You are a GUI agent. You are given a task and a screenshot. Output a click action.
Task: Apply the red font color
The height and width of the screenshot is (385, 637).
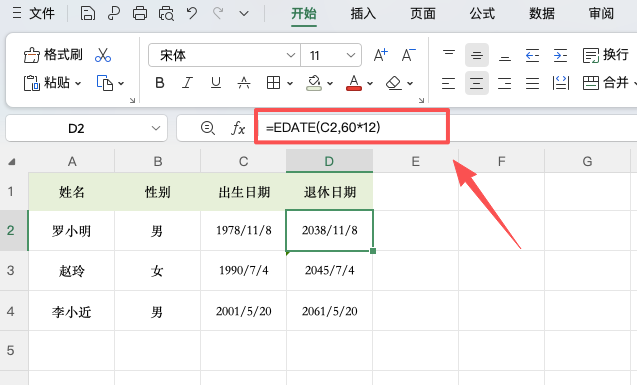[354, 83]
